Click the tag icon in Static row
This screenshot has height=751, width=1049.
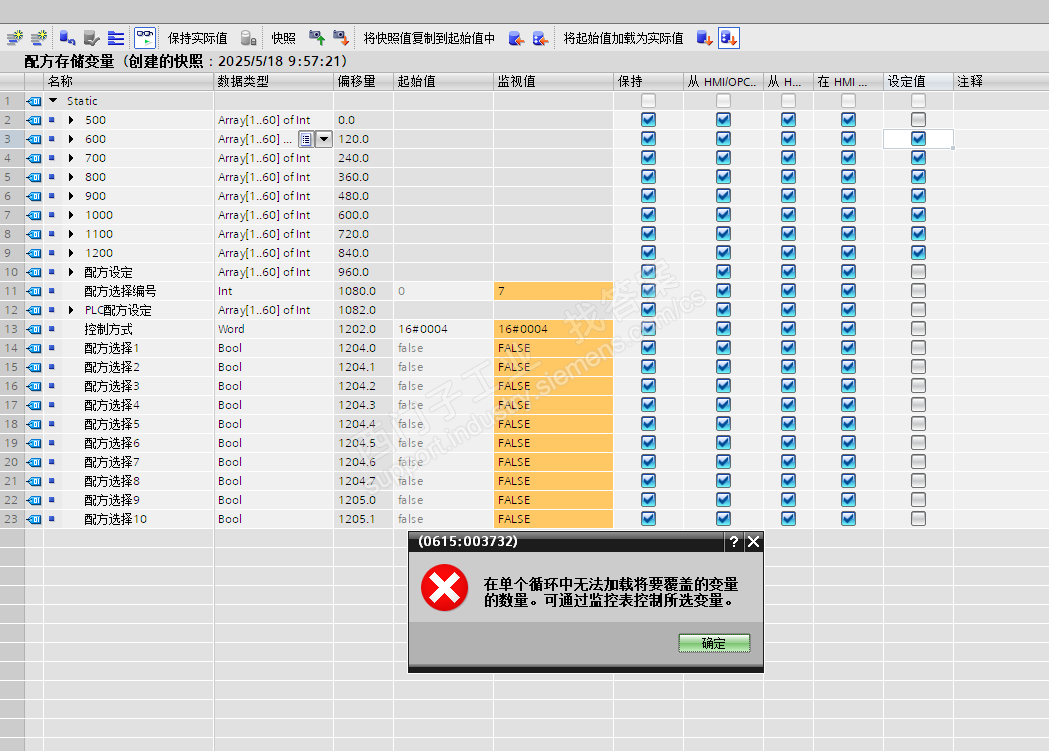click(x=33, y=101)
